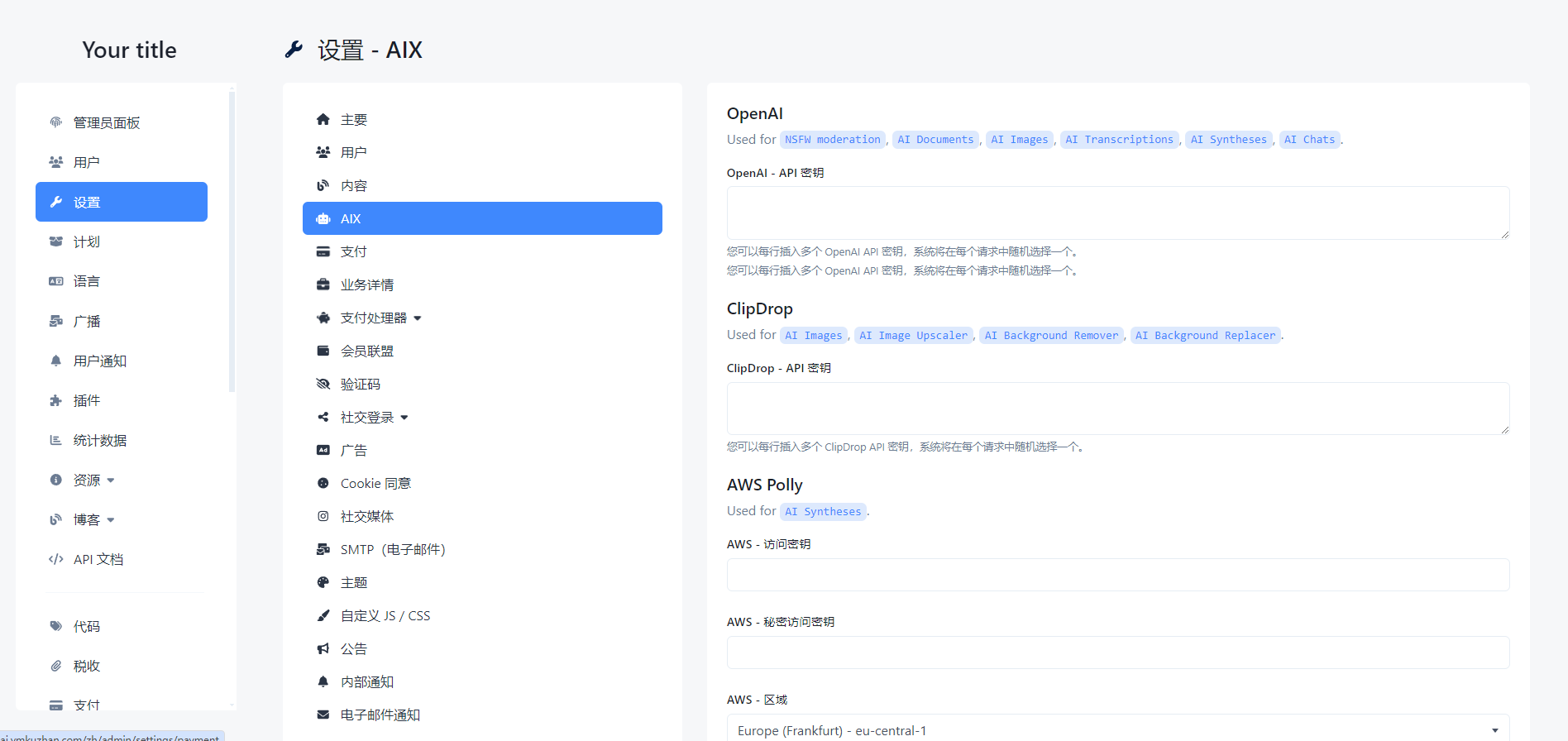Click the users icon beside left-sidebar 用户
The height and width of the screenshot is (741, 1568).
pos(56,162)
